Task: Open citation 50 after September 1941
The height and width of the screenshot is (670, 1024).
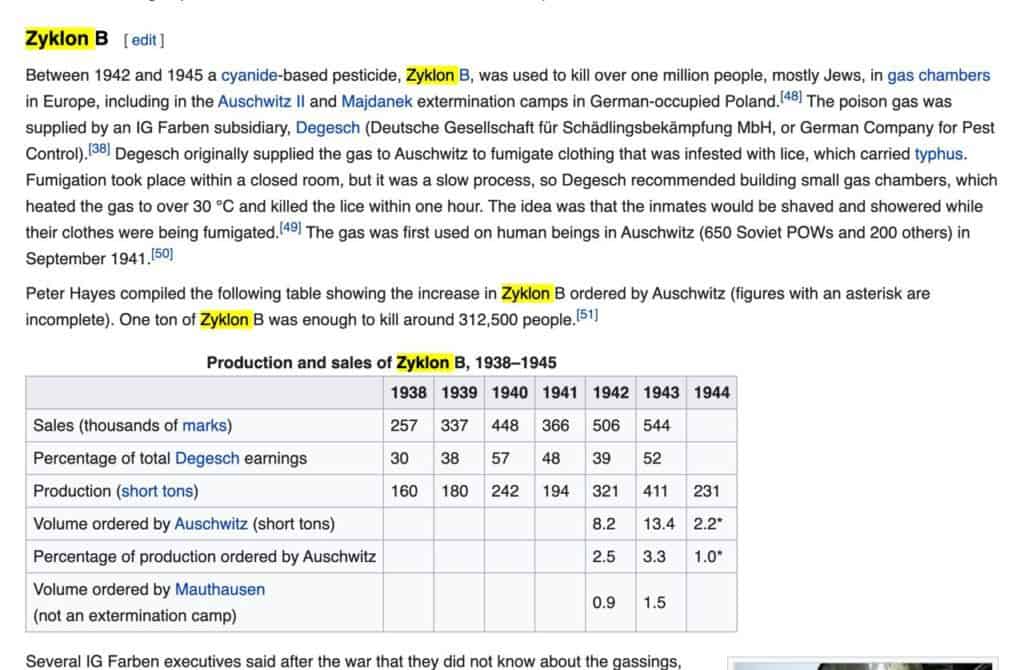Action: click(x=162, y=255)
